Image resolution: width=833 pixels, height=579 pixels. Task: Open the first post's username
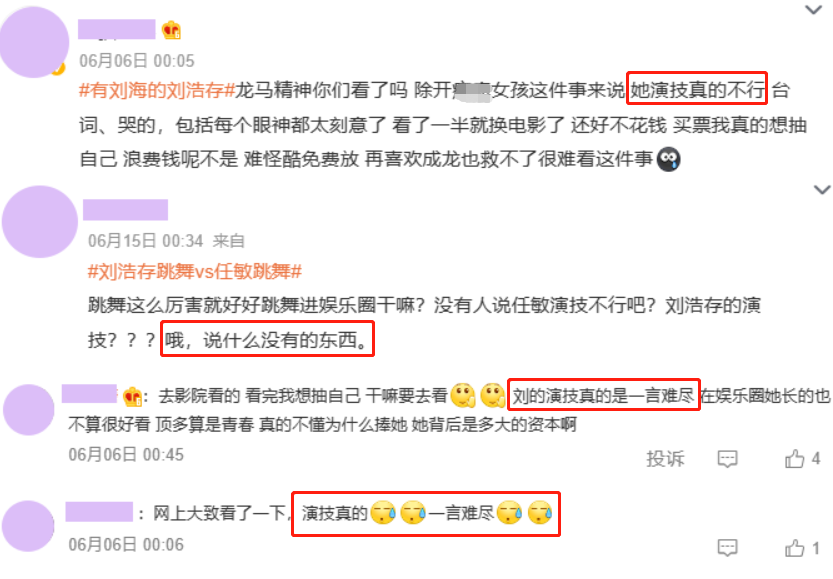[116, 30]
